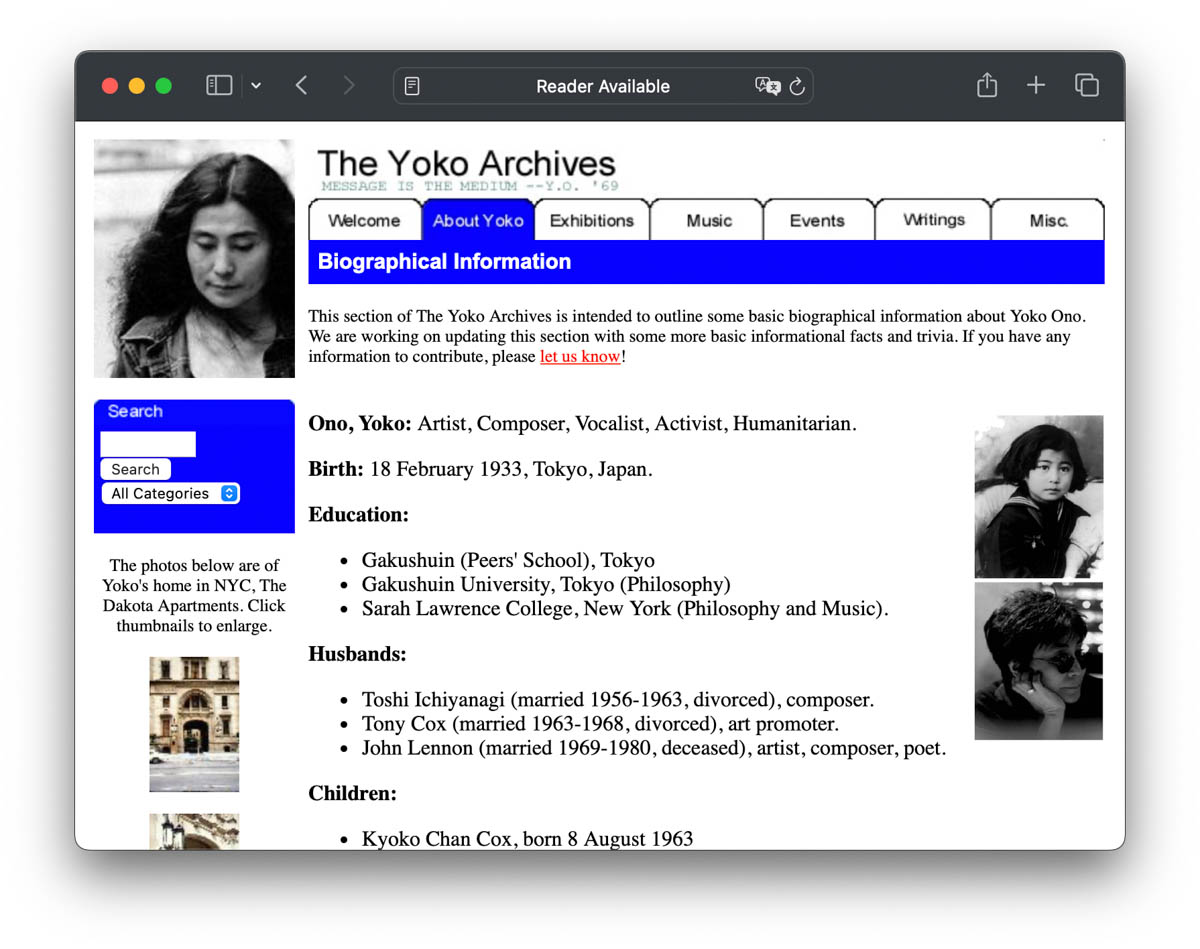This screenshot has width=1200, height=949.
Task: Click the forward navigation arrow
Action: click(348, 85)
